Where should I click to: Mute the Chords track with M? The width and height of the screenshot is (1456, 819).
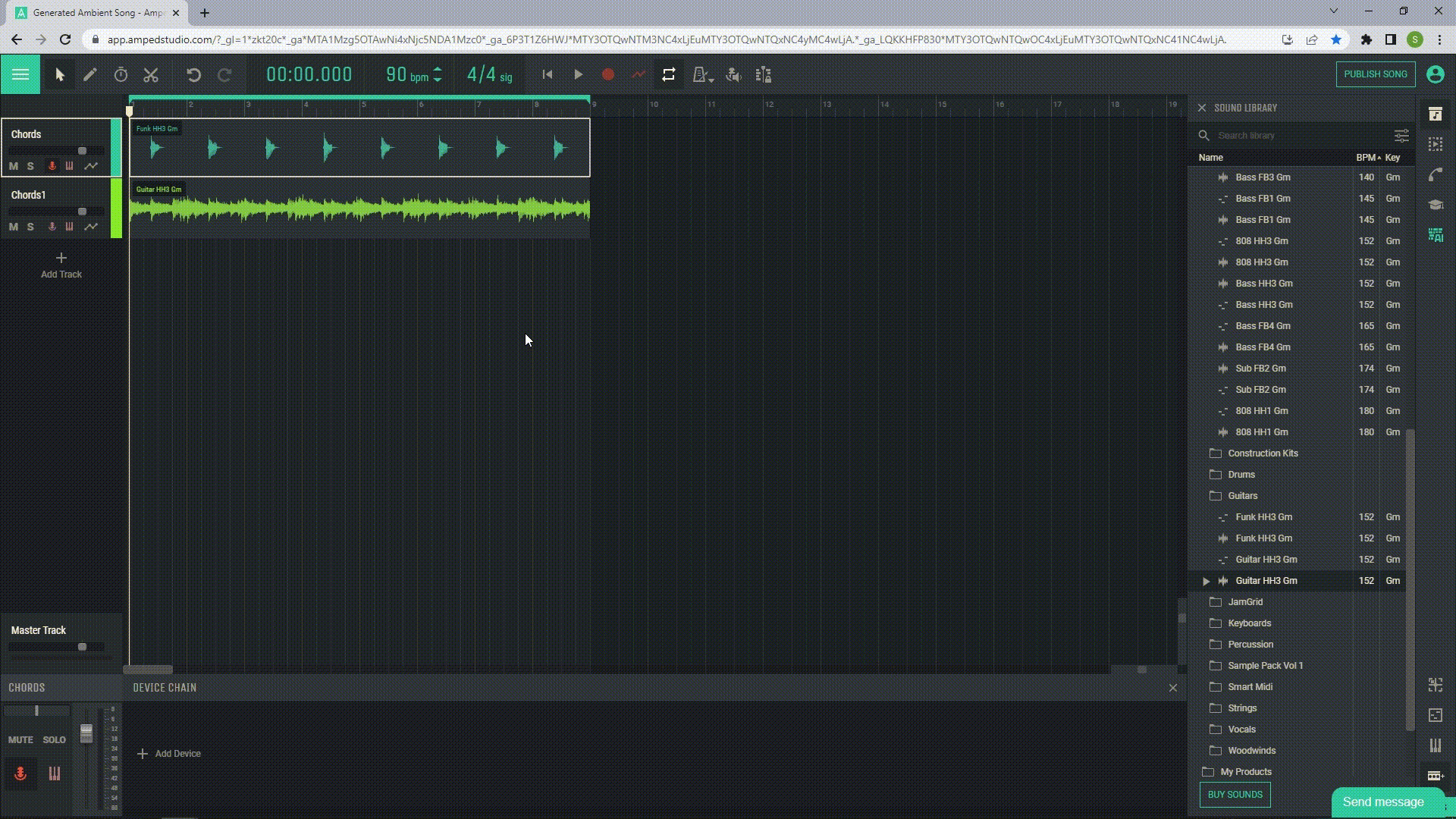point(14,165)
